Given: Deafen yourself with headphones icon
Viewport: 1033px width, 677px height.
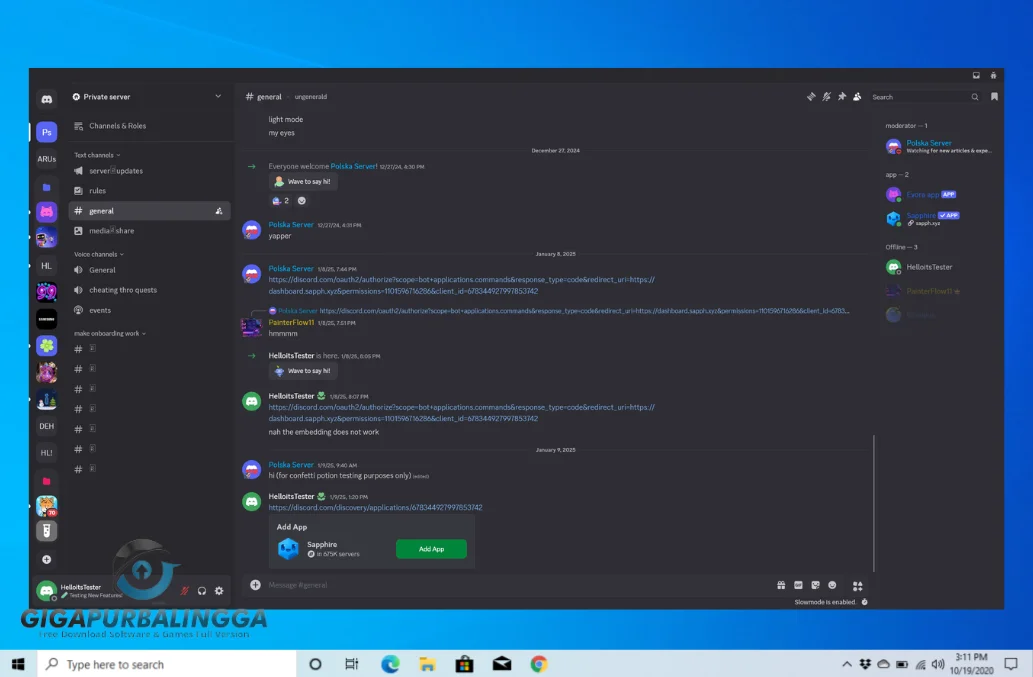Looking at the screenshot, I should point(201,591).
